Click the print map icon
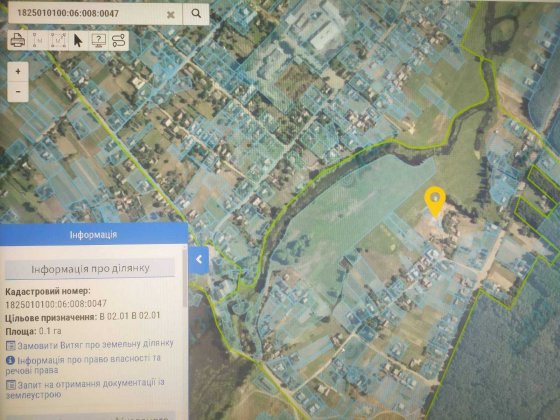The width and height of the screenshot is (560, 420). (x=18, y=40)
